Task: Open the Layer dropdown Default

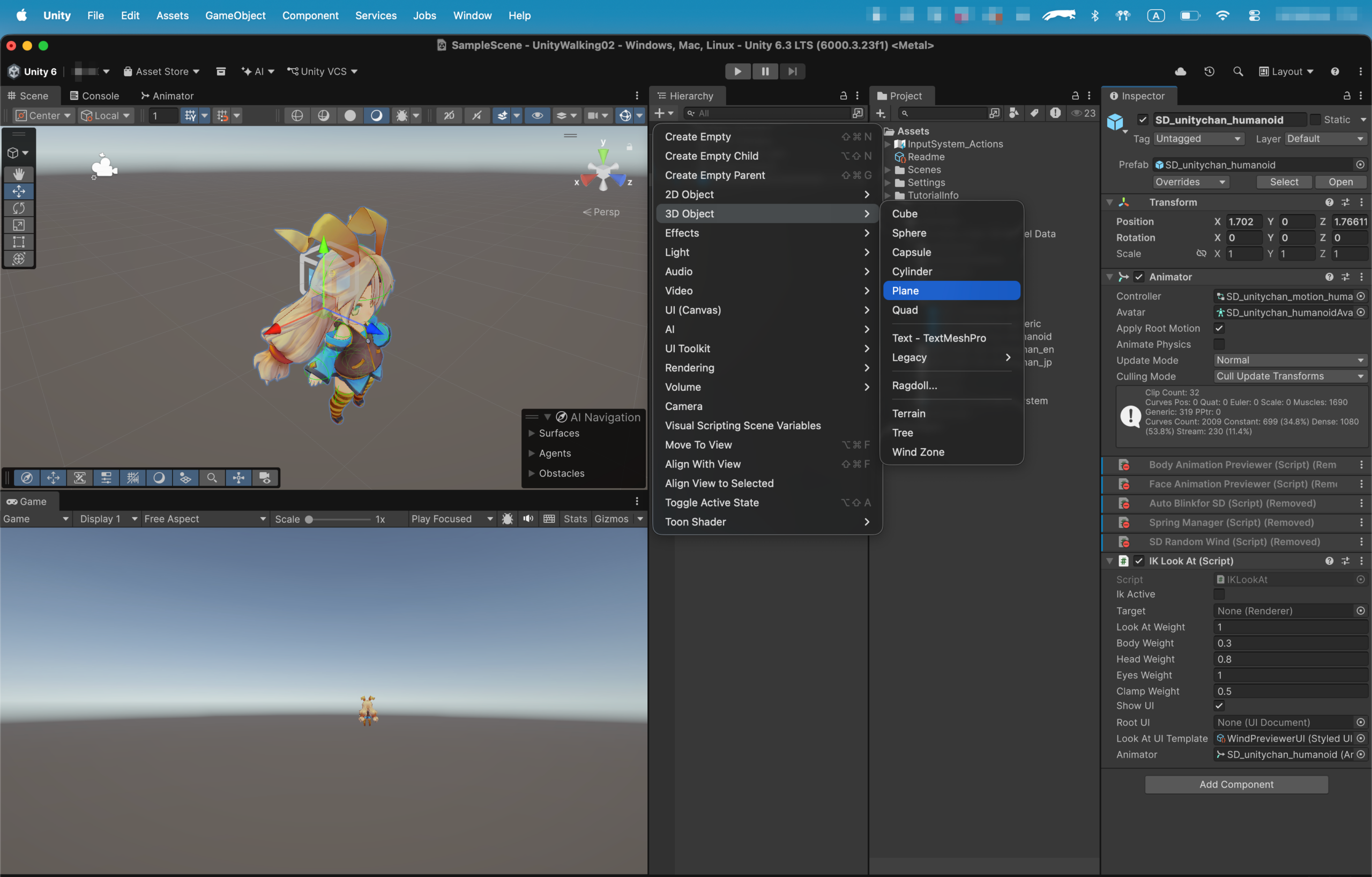Action: coord(1325,139)
